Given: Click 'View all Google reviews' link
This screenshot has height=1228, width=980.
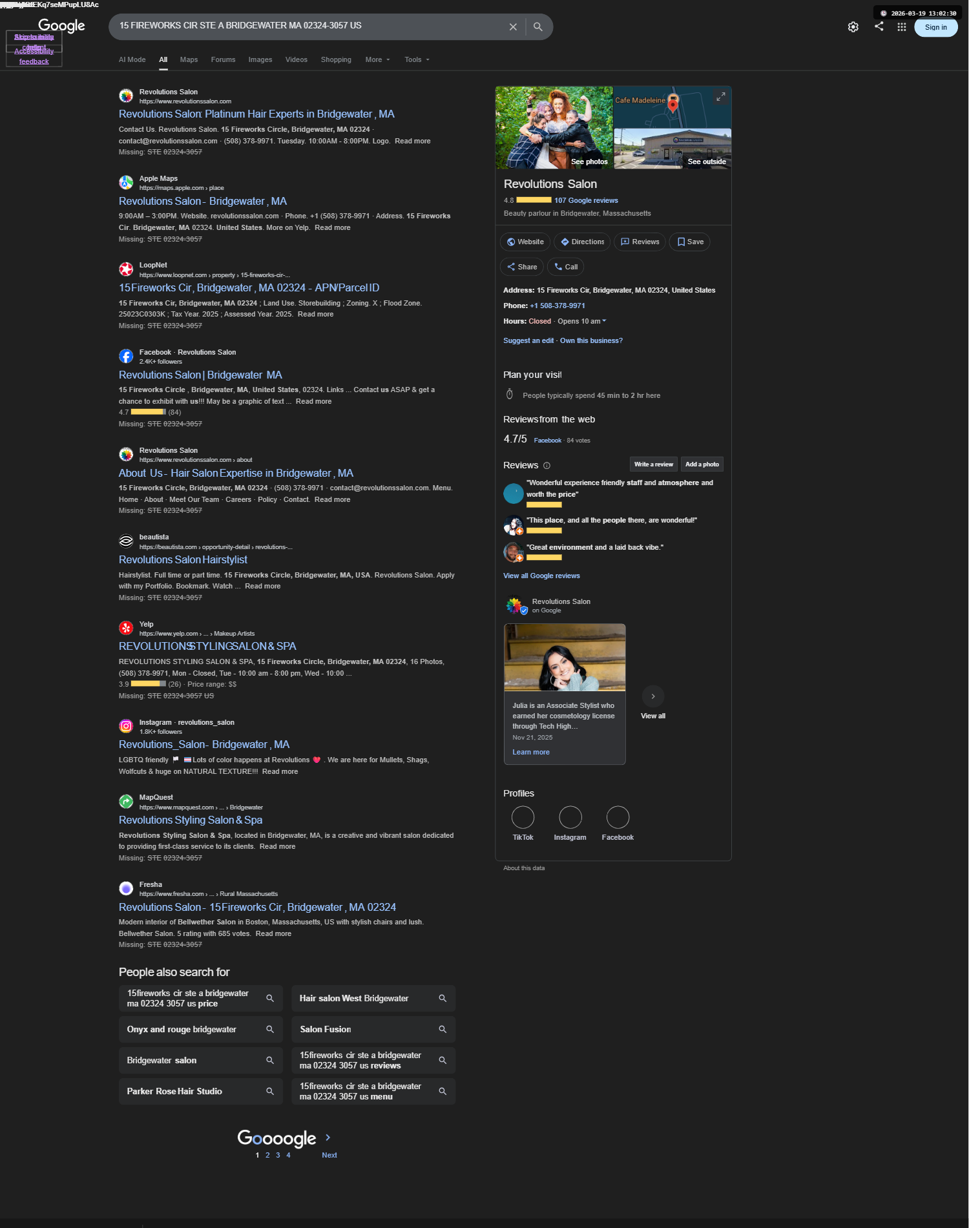Looking at the screenshot, I should coord(541,576).
